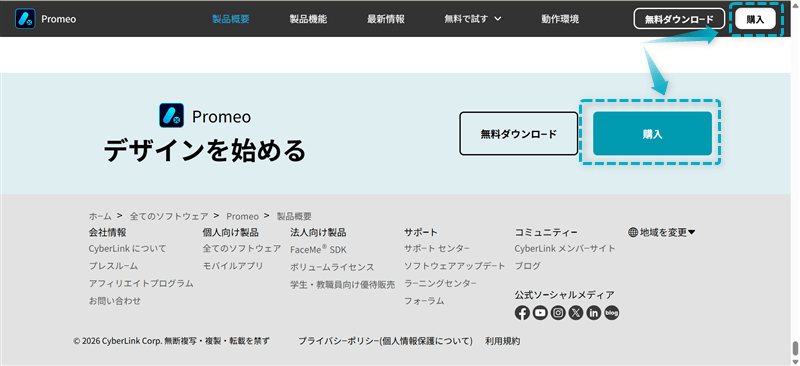Screen dimensions: 800x366
Task: Click the header 購入 button
Action: tap(755, 19)
